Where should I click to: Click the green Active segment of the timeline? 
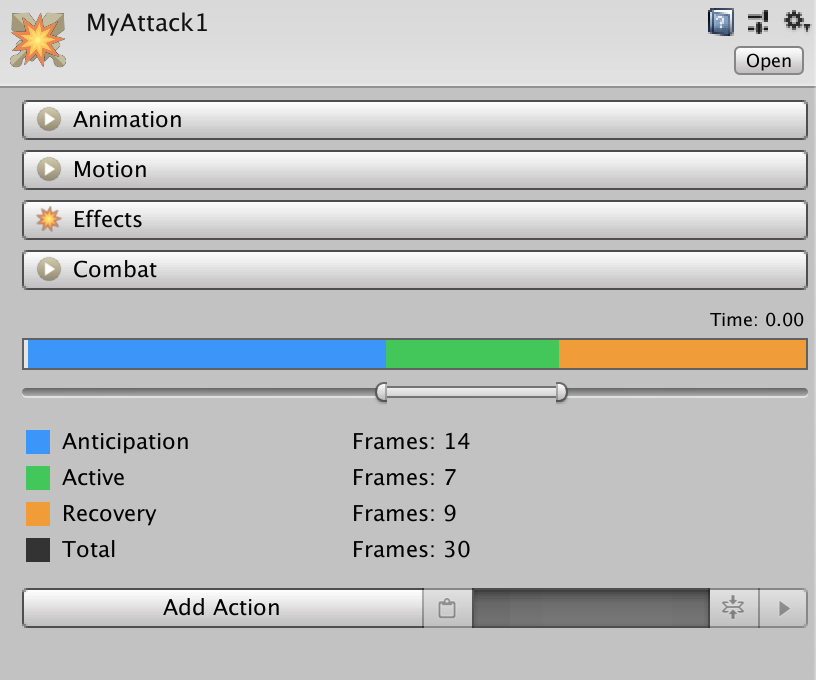point(473,354)
